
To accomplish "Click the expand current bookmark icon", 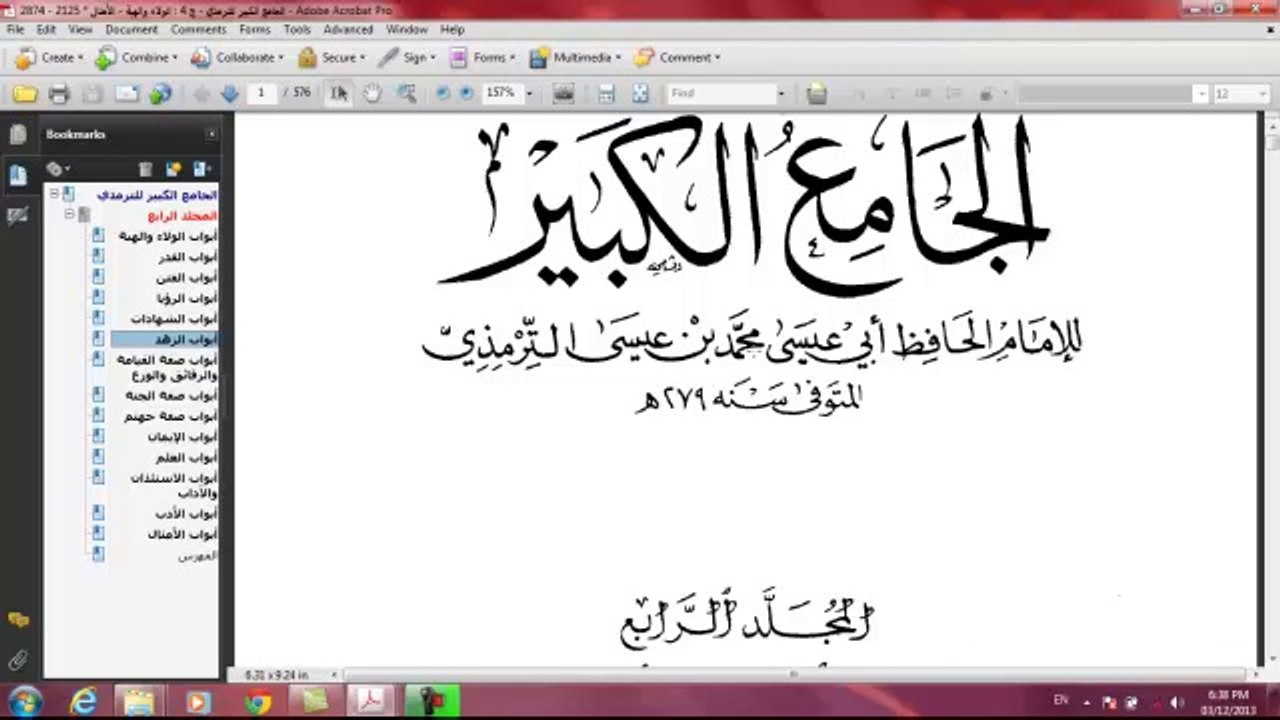I will (x=202, y=169).
